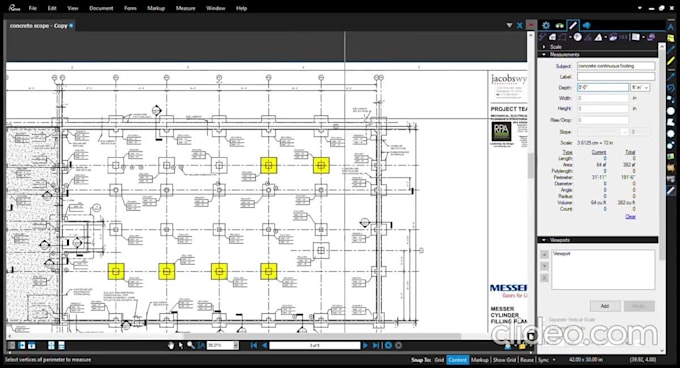This screenshot has height=368, width=680.
Task: Move the selected viewport up
Action: pos(545,254)
